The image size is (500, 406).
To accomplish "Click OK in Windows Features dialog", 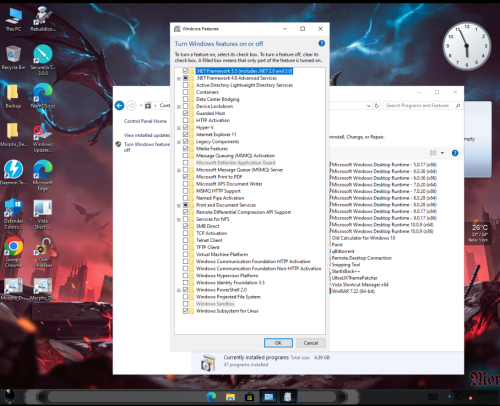I will 278,343.
